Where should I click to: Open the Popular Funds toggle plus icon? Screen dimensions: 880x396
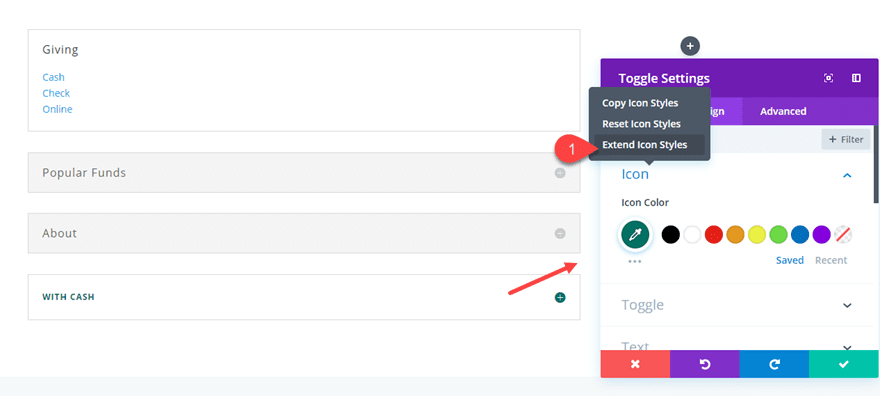pos(560,173)
